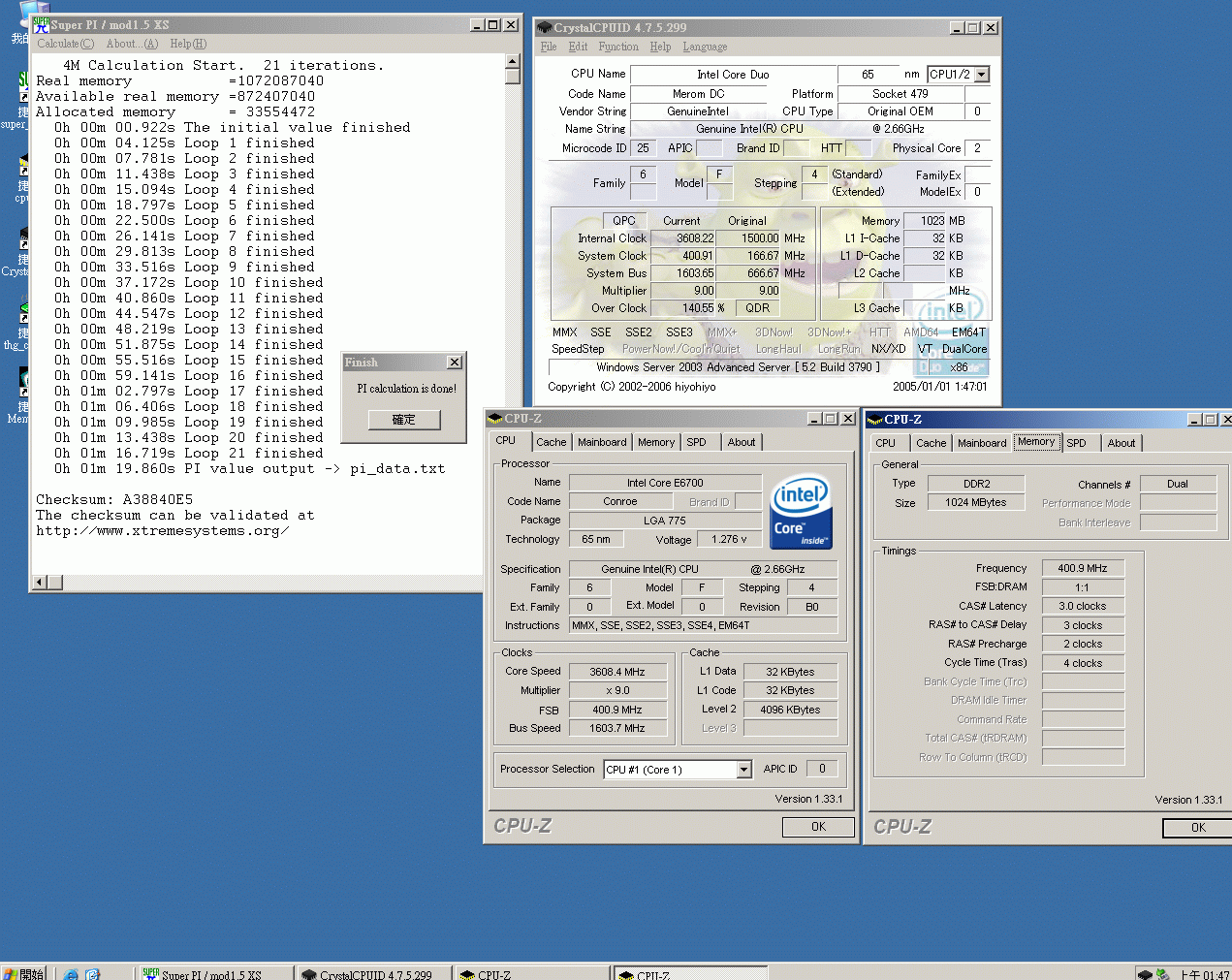This screenshot has height=980, width=1232.
Task: Click the memory Size value 1024 MBytes
Action: click(976, 502)
